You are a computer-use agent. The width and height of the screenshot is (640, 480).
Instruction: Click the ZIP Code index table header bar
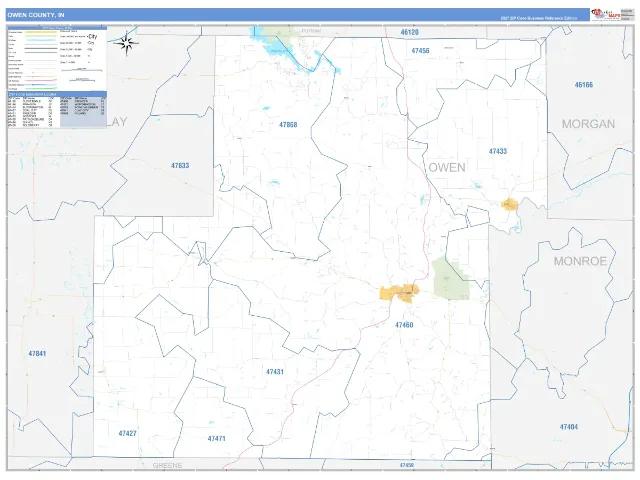(x=57, y=94)
